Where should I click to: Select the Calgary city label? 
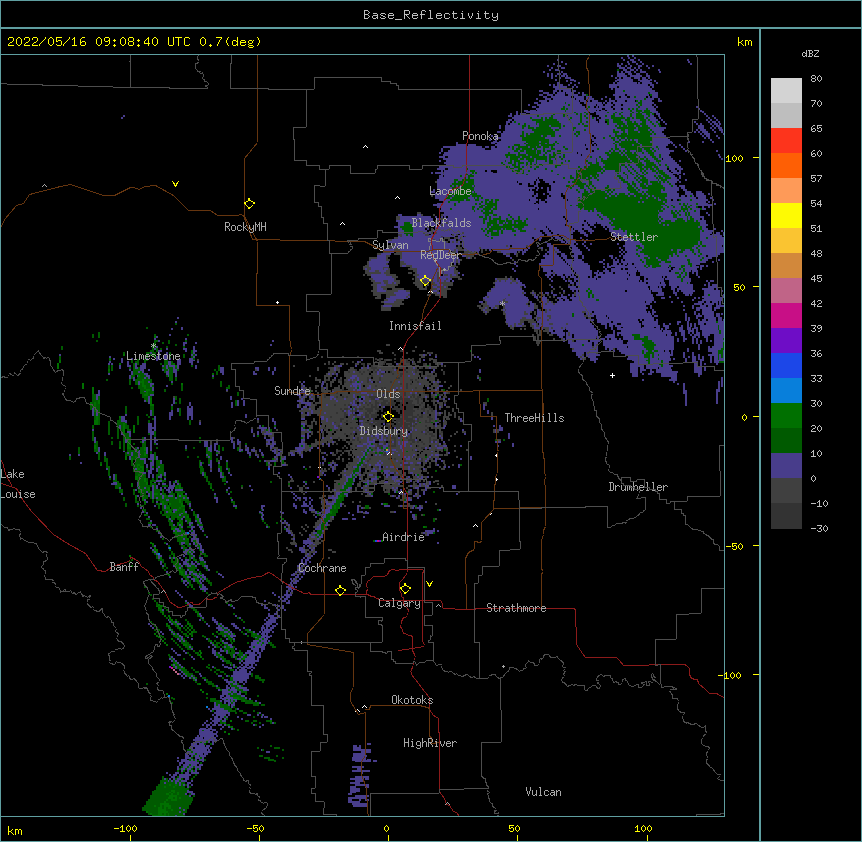pyautogui.click(x=399, y=603)
